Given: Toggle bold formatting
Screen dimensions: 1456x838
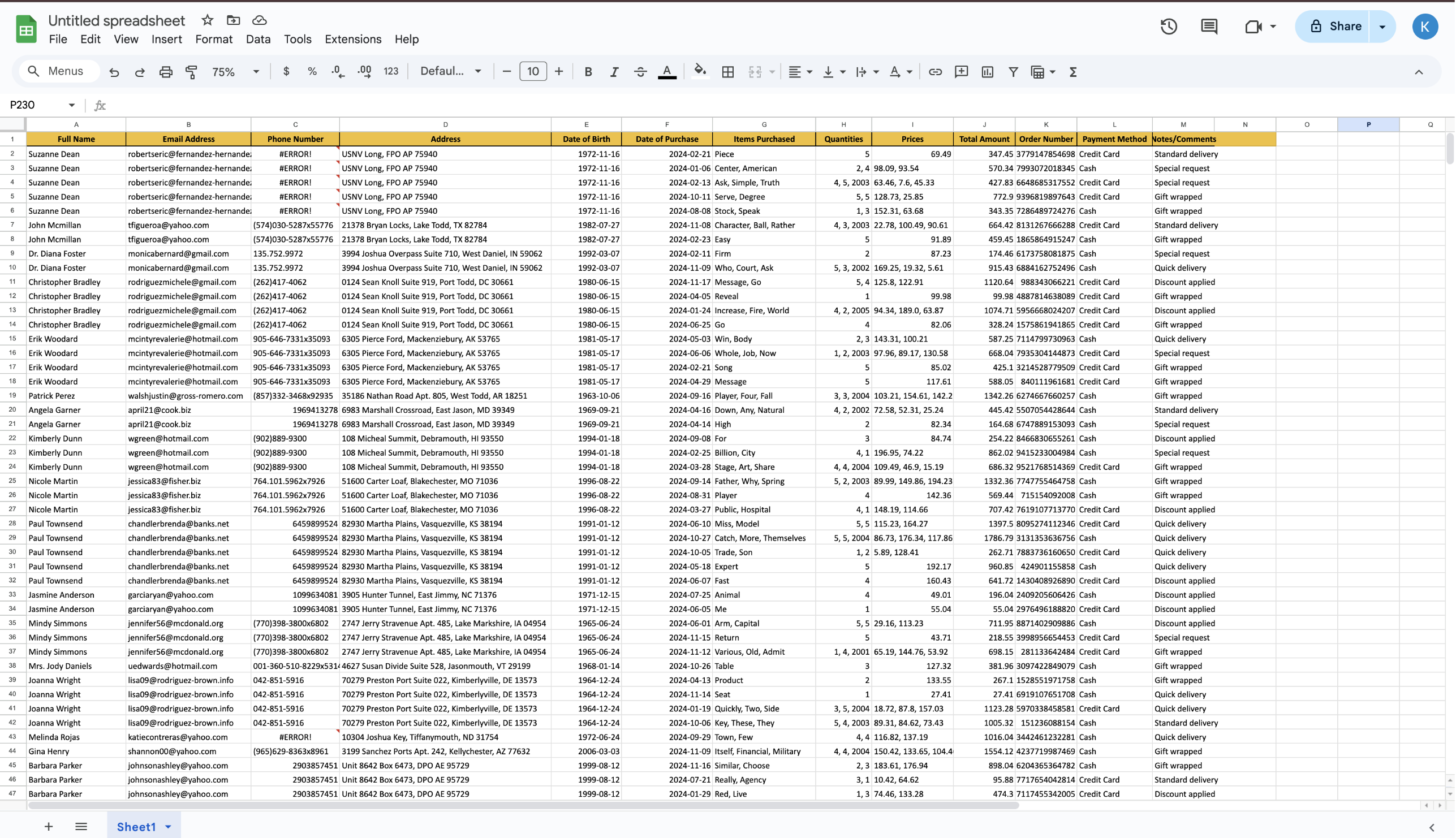Looking at the screenshot, I should (588, 71).
